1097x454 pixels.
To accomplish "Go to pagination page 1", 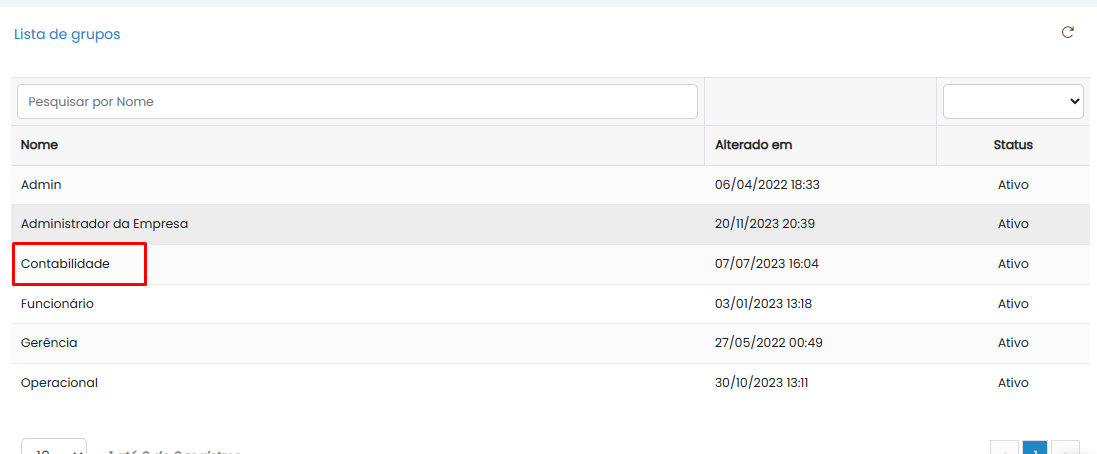I will [x=1035, y=448].
